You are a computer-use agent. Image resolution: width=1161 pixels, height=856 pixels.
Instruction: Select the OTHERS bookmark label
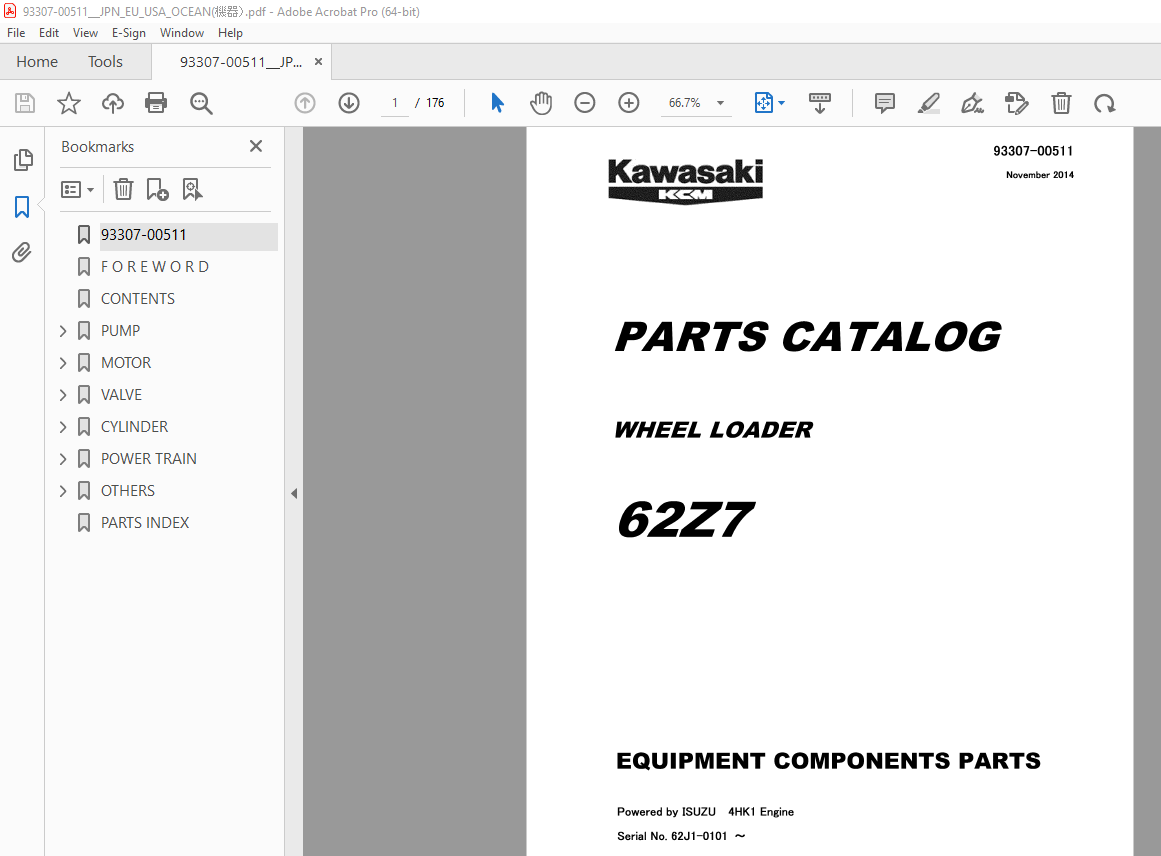[128, 491]
